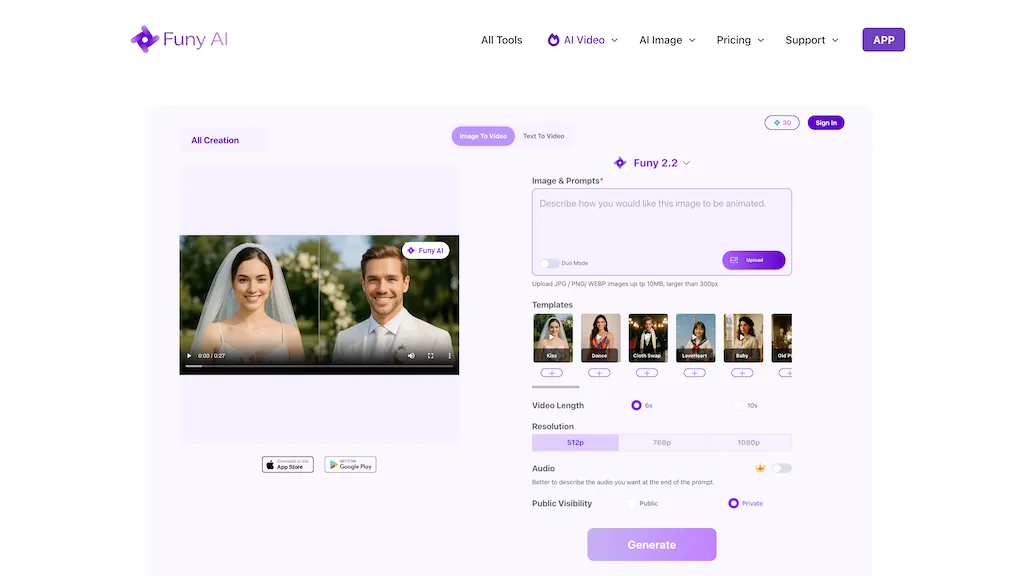Toggle Duo Mode switch
This screenshot has width=1024, height=576.
coord(549,263)
